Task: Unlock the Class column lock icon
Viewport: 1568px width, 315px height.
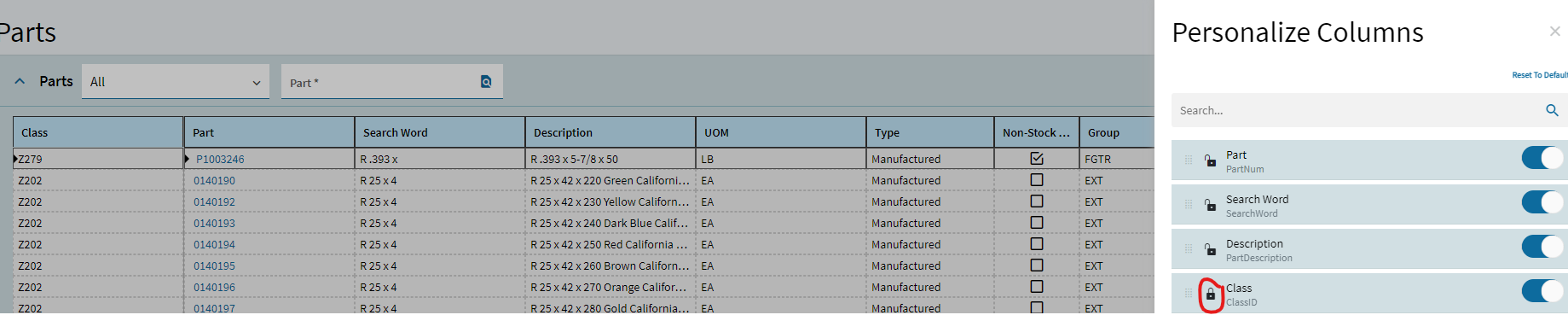Action: tap(1210, 295)
